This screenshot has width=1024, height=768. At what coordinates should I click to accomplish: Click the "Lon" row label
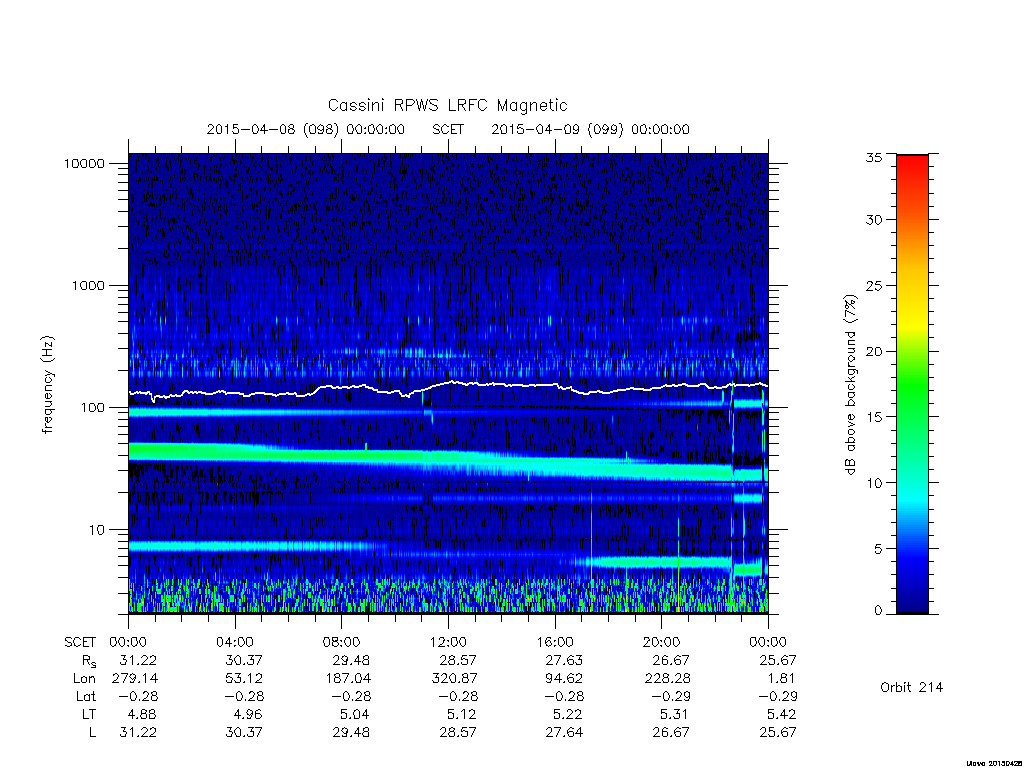point(84,679)
